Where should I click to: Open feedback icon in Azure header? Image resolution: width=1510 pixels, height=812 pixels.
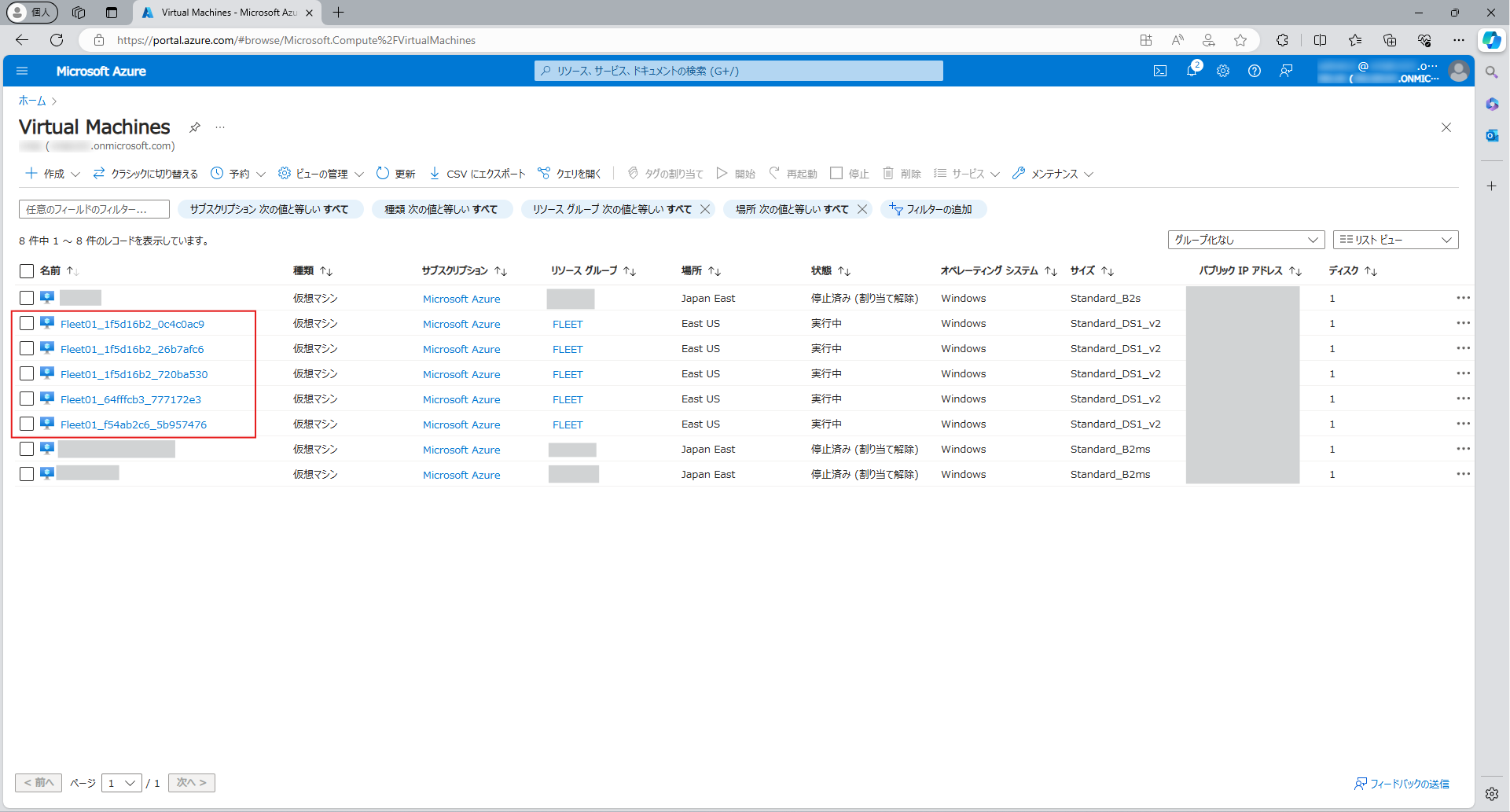coord(1286,71)
